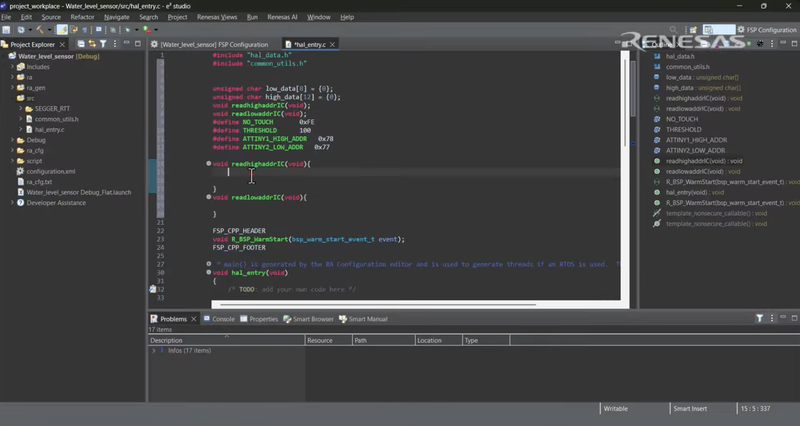The height and width of the screenshot is (426, 800).
Task: Open the Outline view menu (three dots)
Action: click(772, 43)
